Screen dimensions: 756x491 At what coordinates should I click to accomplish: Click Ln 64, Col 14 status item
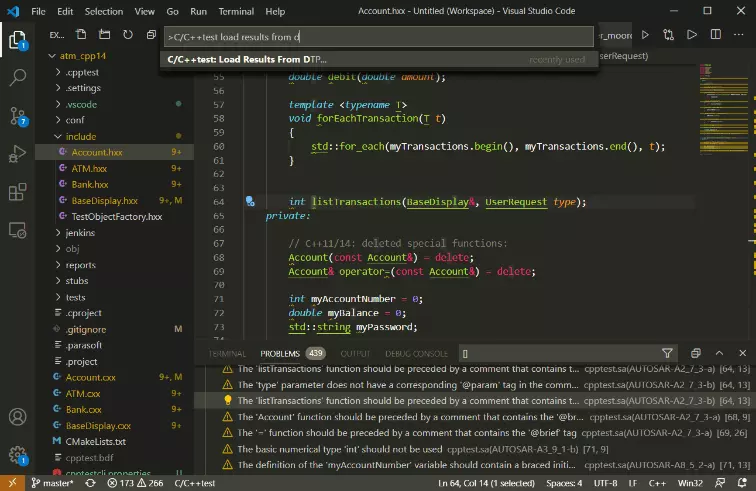click(486, 483)
